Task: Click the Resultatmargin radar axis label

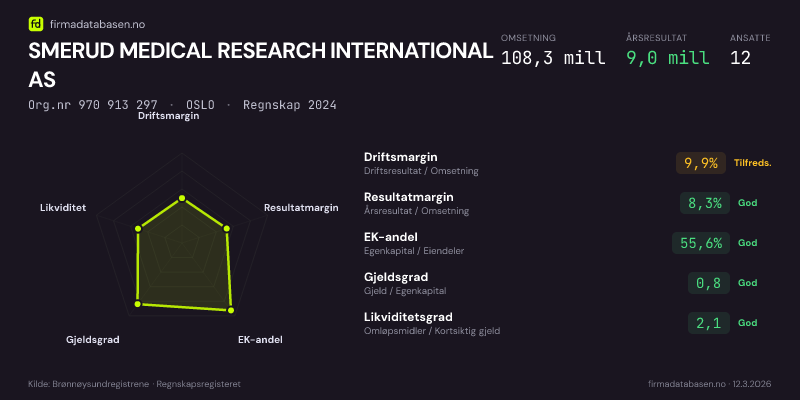Action: [301, 208]
